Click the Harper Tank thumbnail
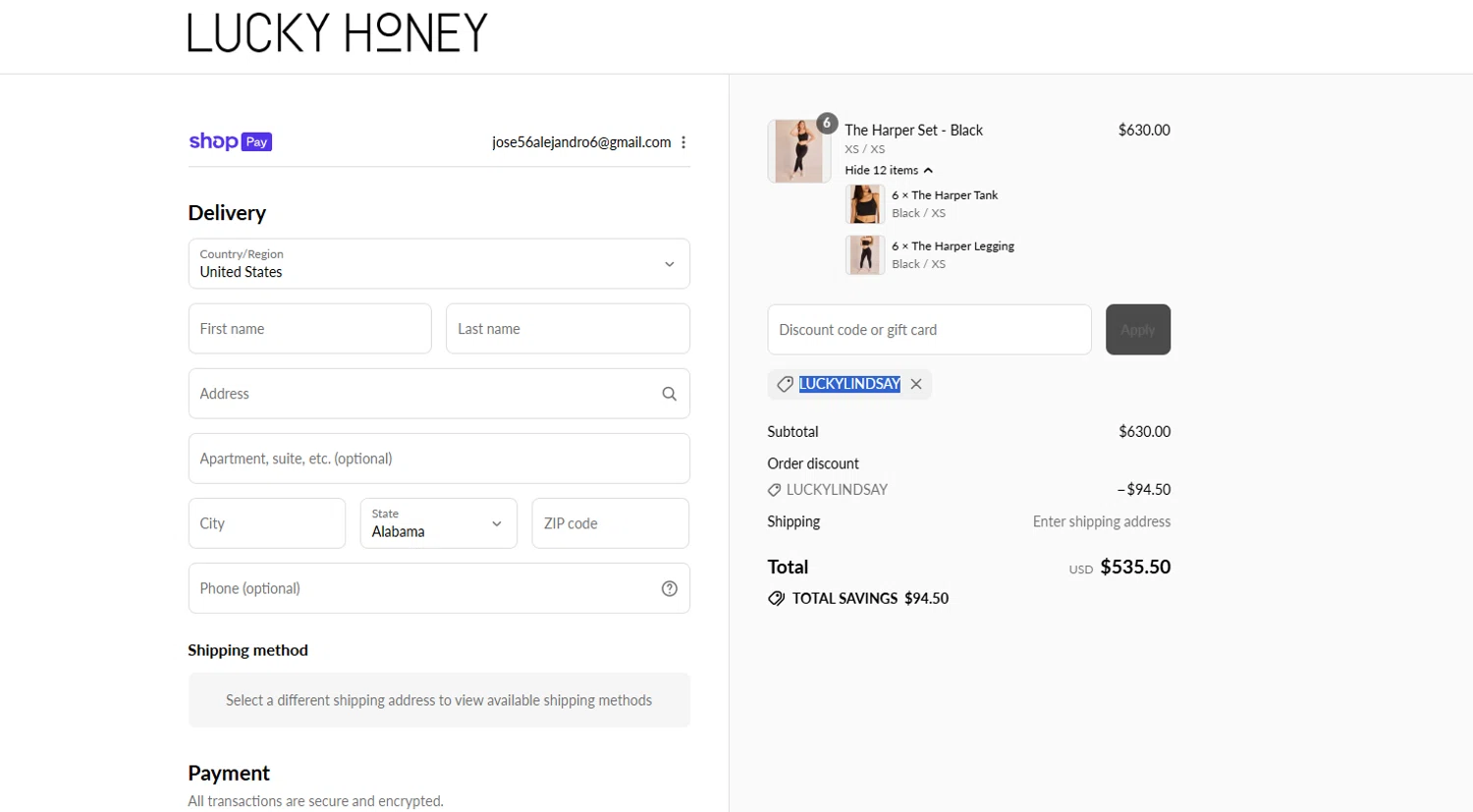 [x=864, y=204]
